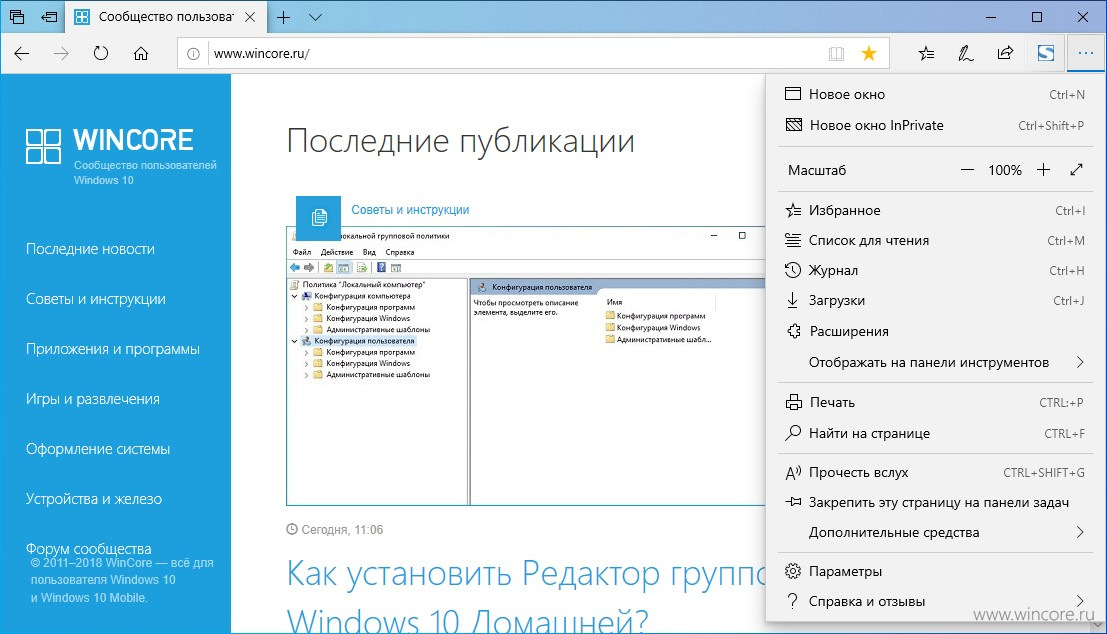Close the Сообщество пользователей tab

(x=250, y=17)
